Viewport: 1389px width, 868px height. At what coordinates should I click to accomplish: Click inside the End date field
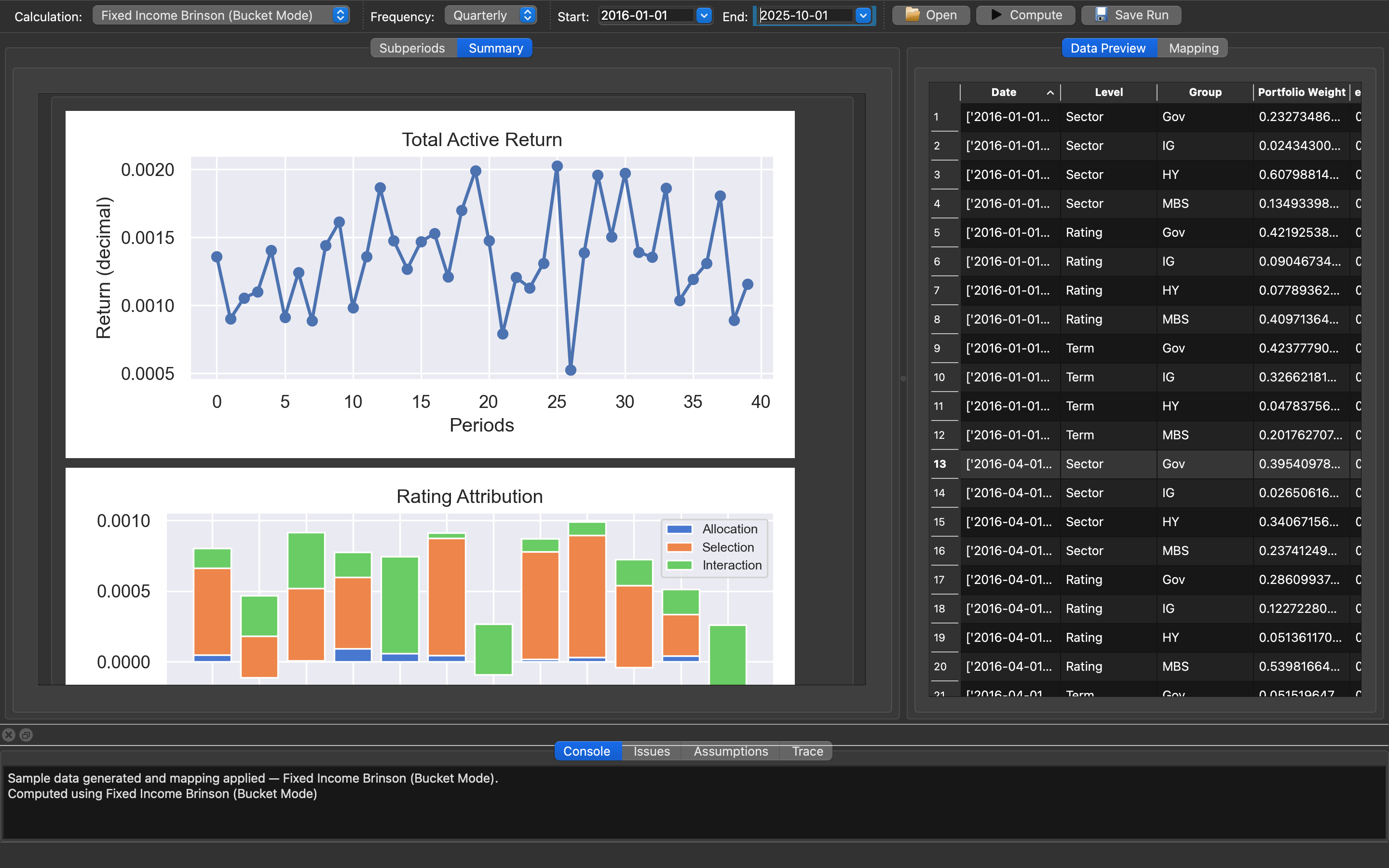[803, 15]
